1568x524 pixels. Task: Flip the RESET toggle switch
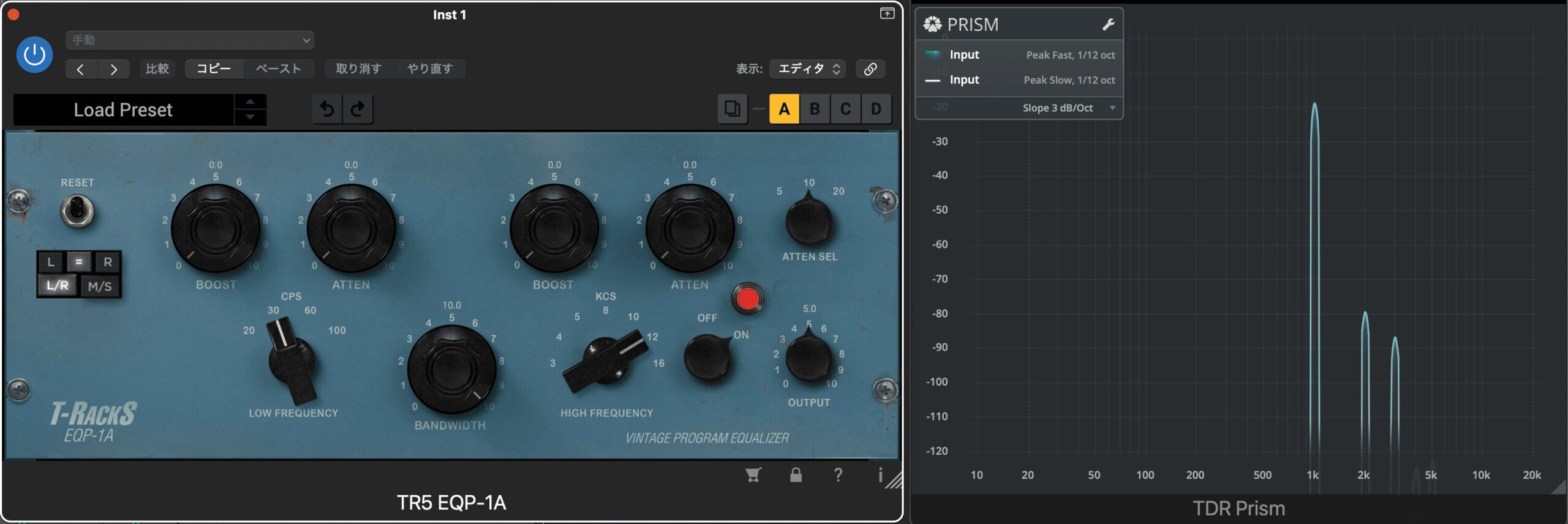click(77, 211)
